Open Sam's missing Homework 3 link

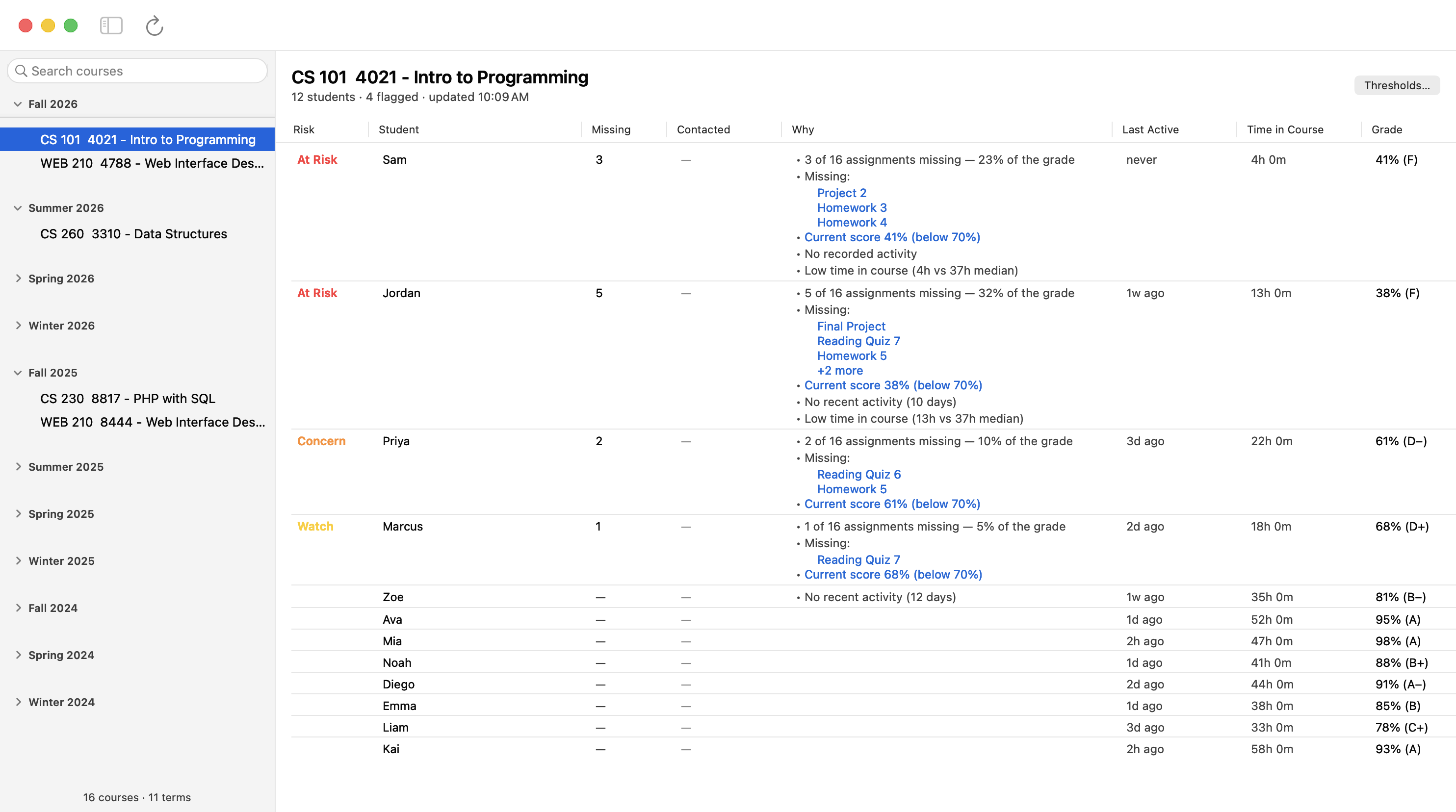pos(852,208)
